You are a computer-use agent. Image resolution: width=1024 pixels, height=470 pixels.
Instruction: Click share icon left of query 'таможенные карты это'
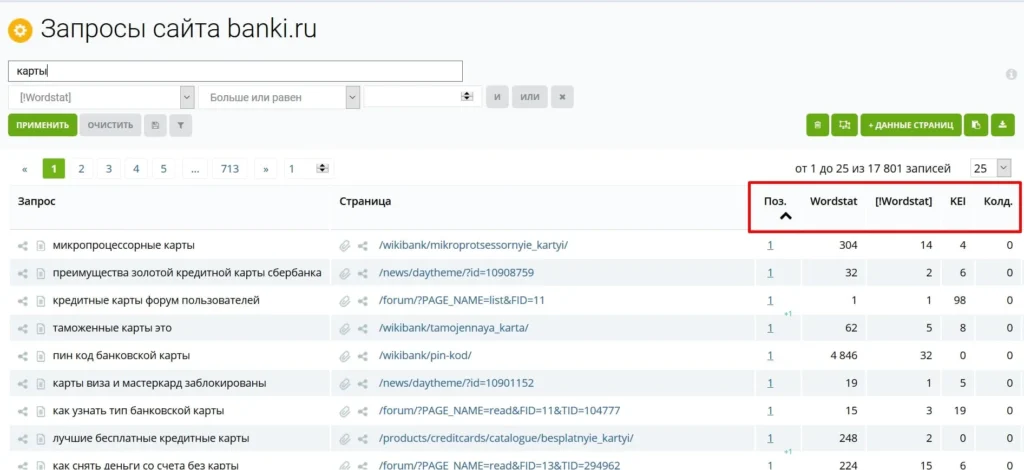(23, 328)
